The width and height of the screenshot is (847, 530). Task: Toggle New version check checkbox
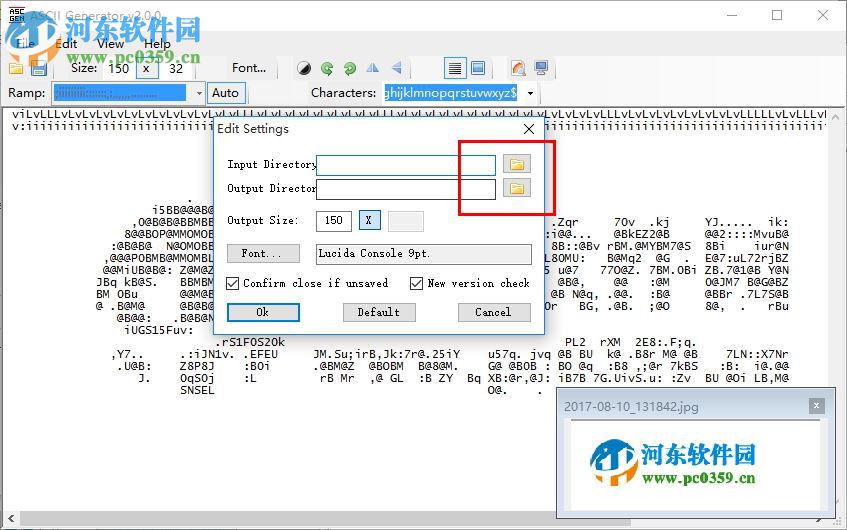coord(416,284)
